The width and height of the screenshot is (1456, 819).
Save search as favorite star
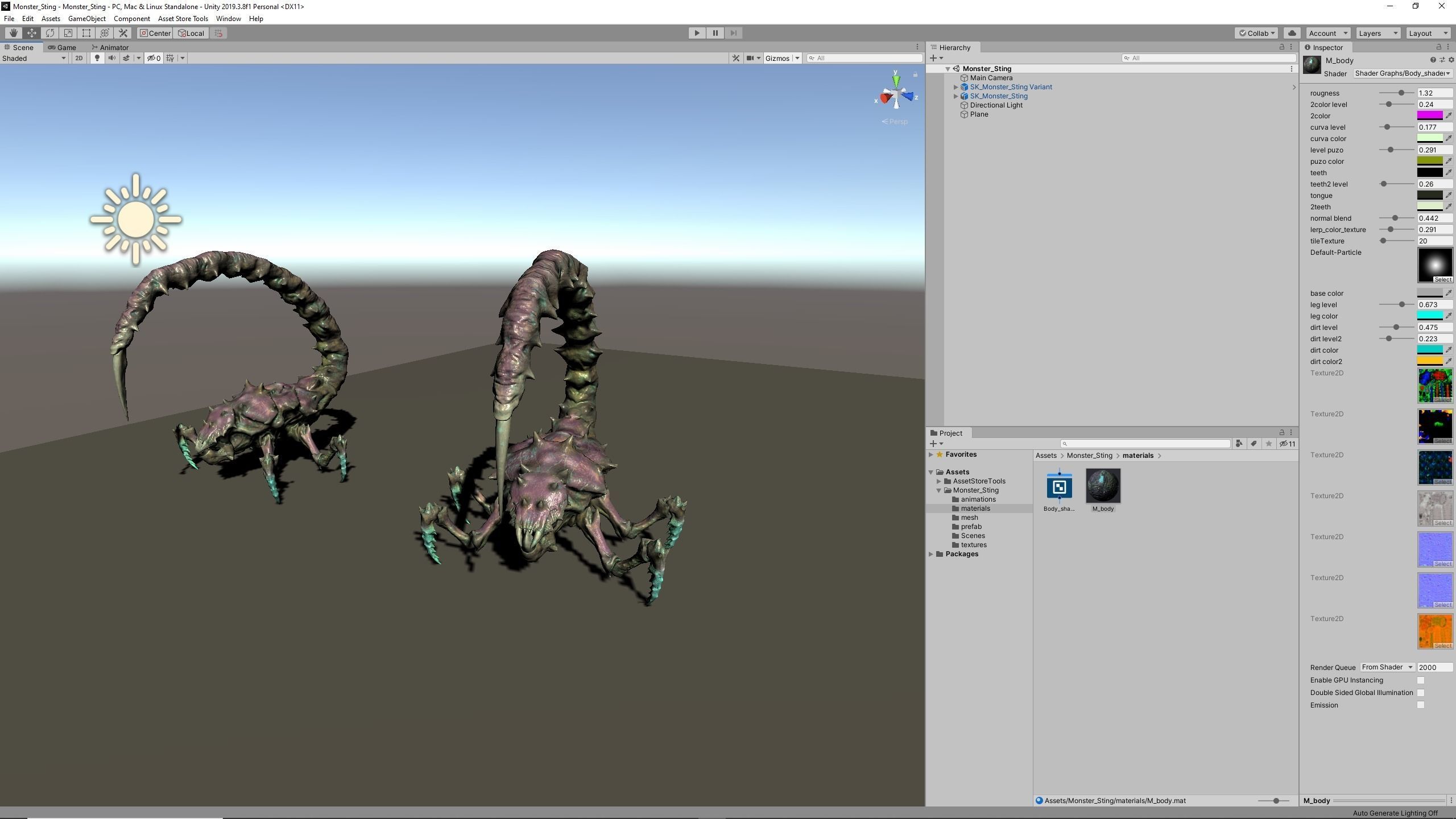[1268, 444]
